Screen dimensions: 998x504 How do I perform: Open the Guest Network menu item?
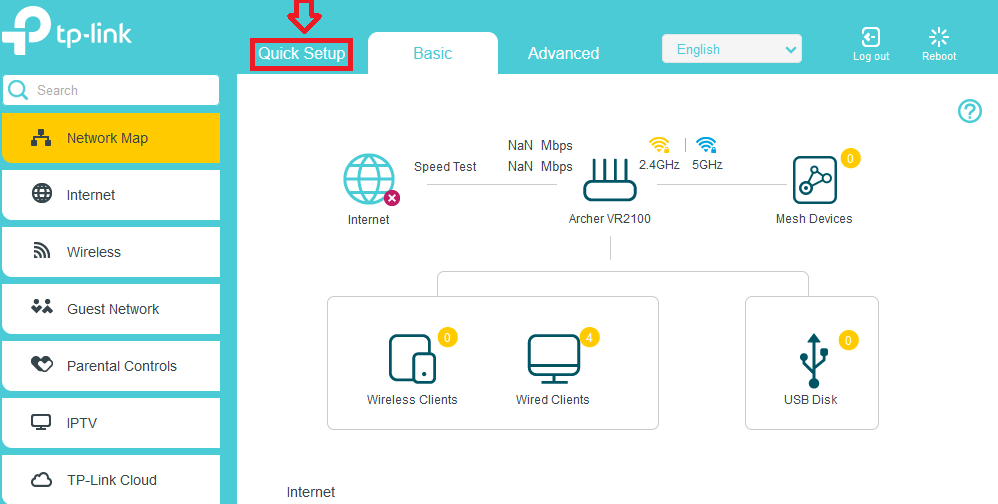111,309
